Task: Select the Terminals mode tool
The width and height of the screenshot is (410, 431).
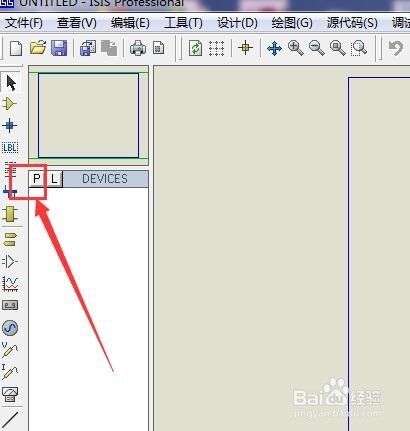Action: (10, 239)
